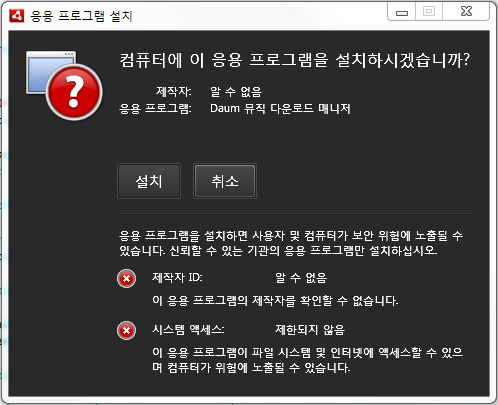Click the 제작자 ID: label
Image resolution: width=498 pixels, height=405 pixels.
[177, 277]
